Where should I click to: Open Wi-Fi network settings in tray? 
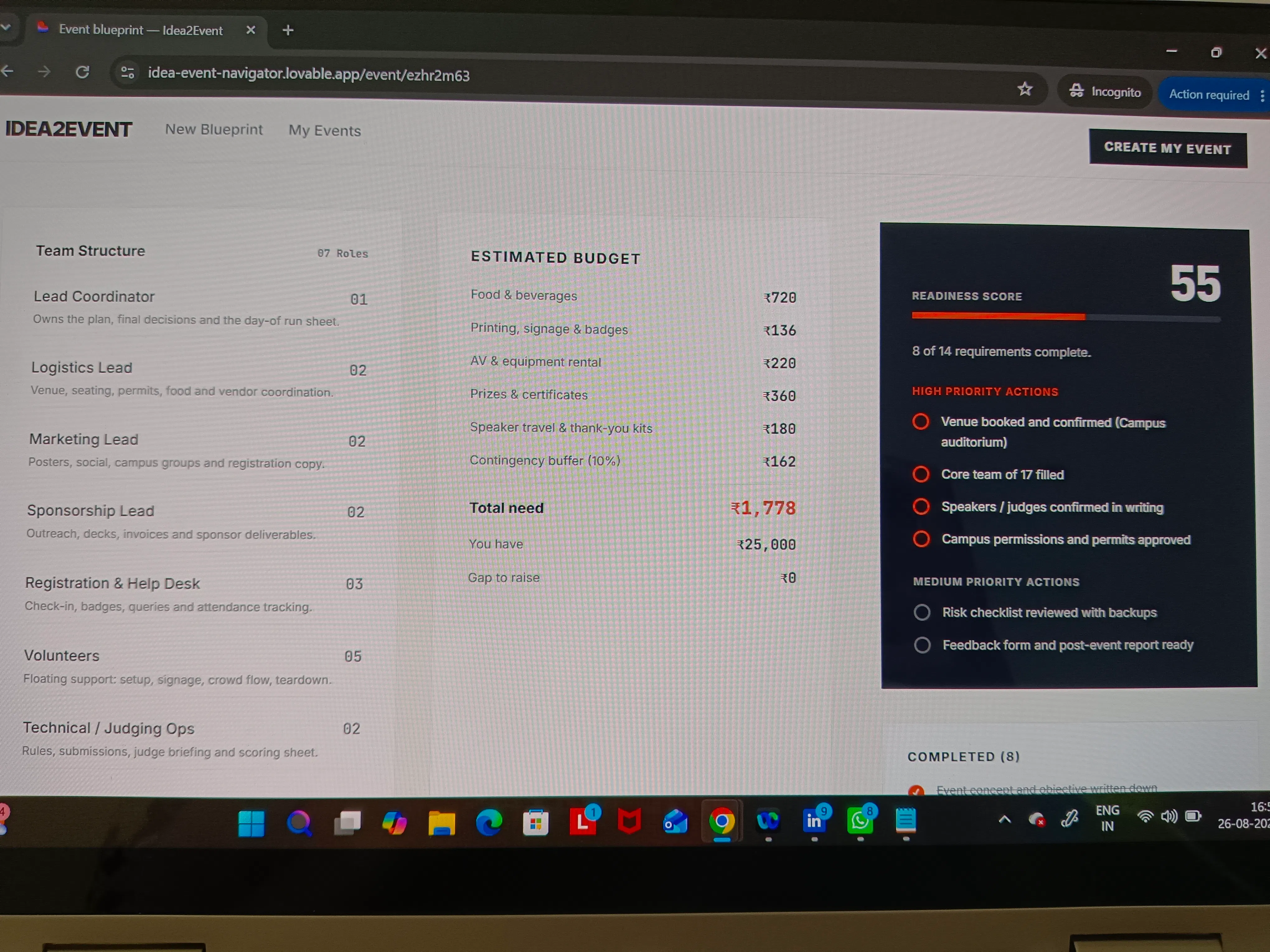point(1145,817)
